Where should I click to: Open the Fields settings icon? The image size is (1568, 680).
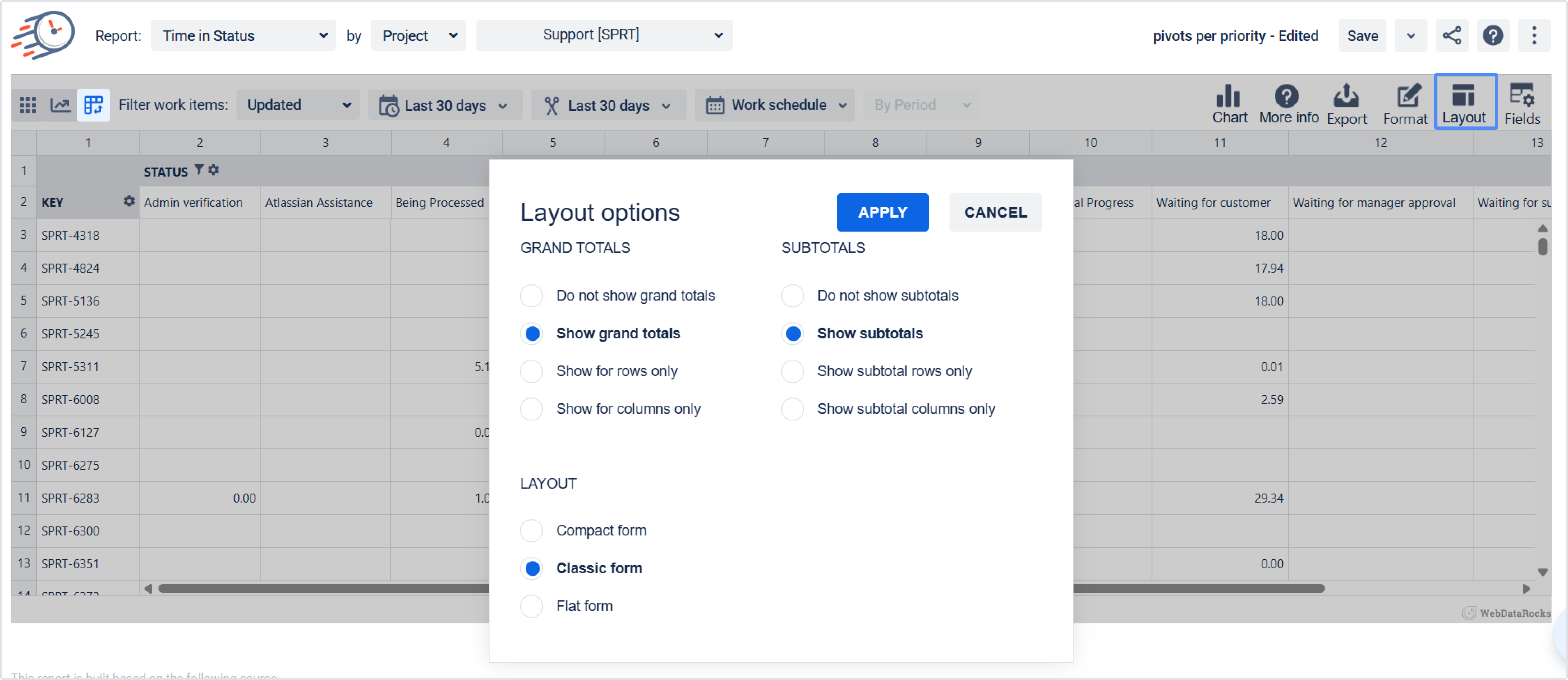1522,103
